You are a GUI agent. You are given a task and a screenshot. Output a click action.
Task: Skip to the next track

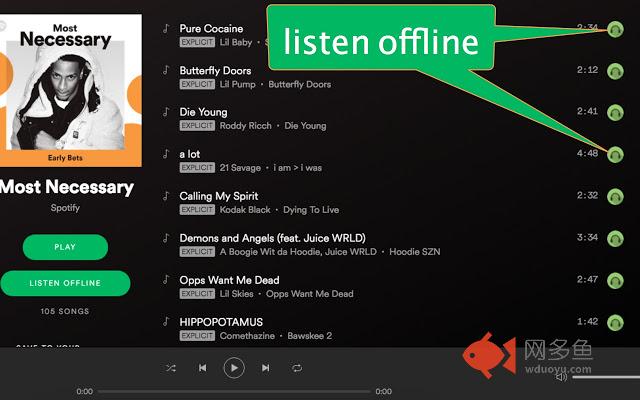(x=265, y=368)
